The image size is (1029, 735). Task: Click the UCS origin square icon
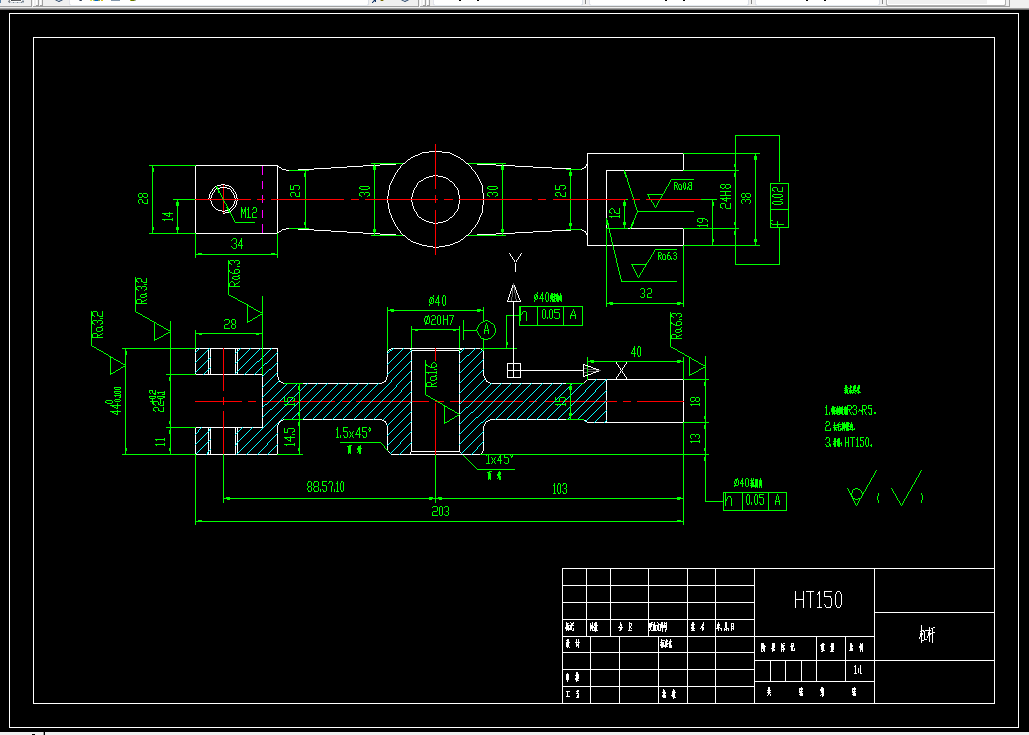point(514,370)
